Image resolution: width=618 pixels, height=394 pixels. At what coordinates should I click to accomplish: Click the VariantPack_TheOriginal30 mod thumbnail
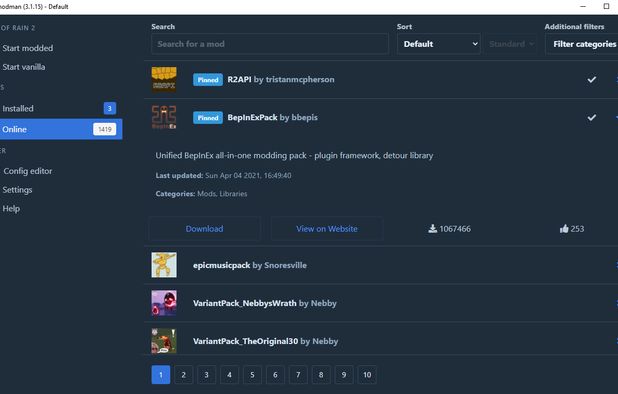164,341
